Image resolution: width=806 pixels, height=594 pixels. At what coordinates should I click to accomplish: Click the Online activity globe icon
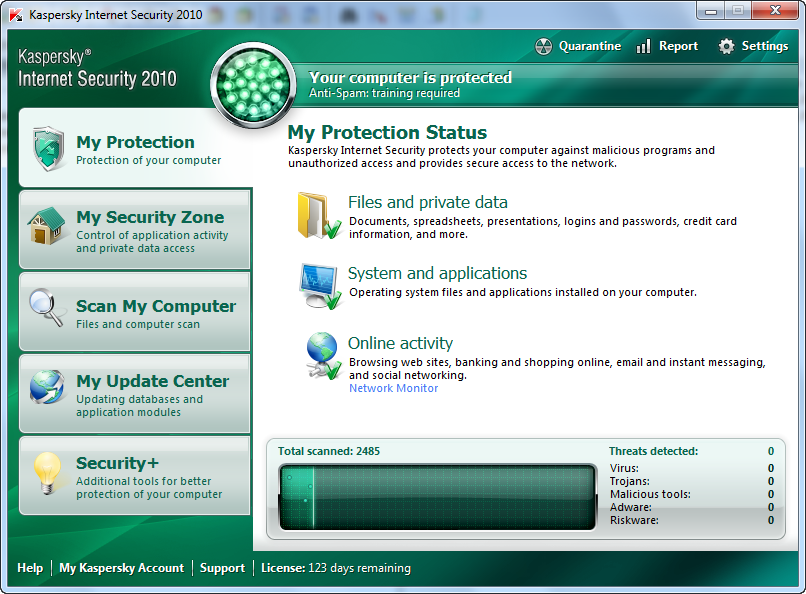coord(322,355)
